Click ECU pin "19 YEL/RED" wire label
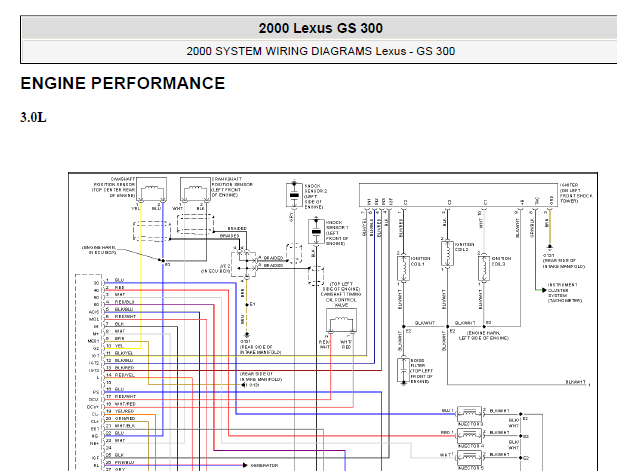 coord(120,411)
